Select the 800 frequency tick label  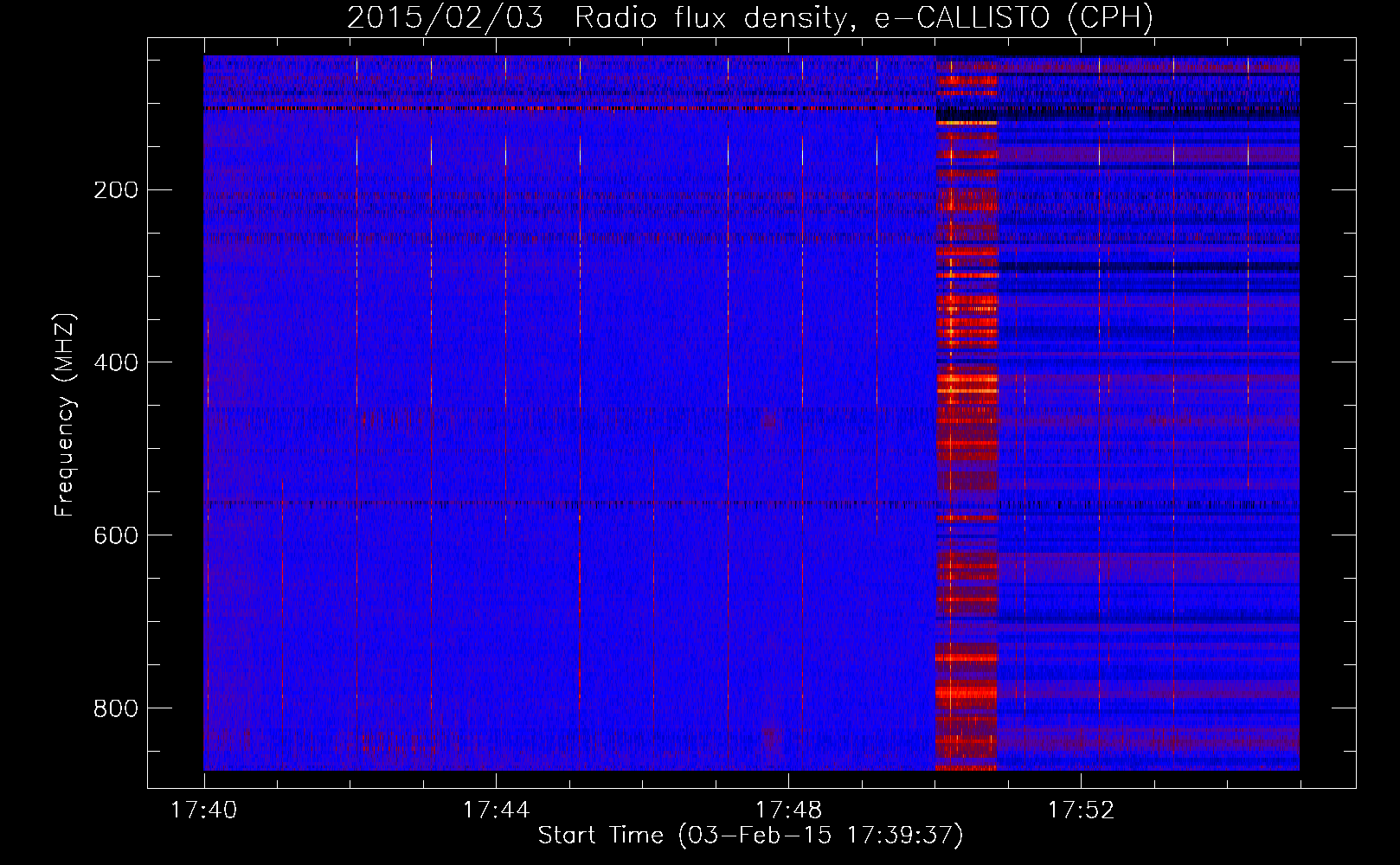(x=116, y=708)
